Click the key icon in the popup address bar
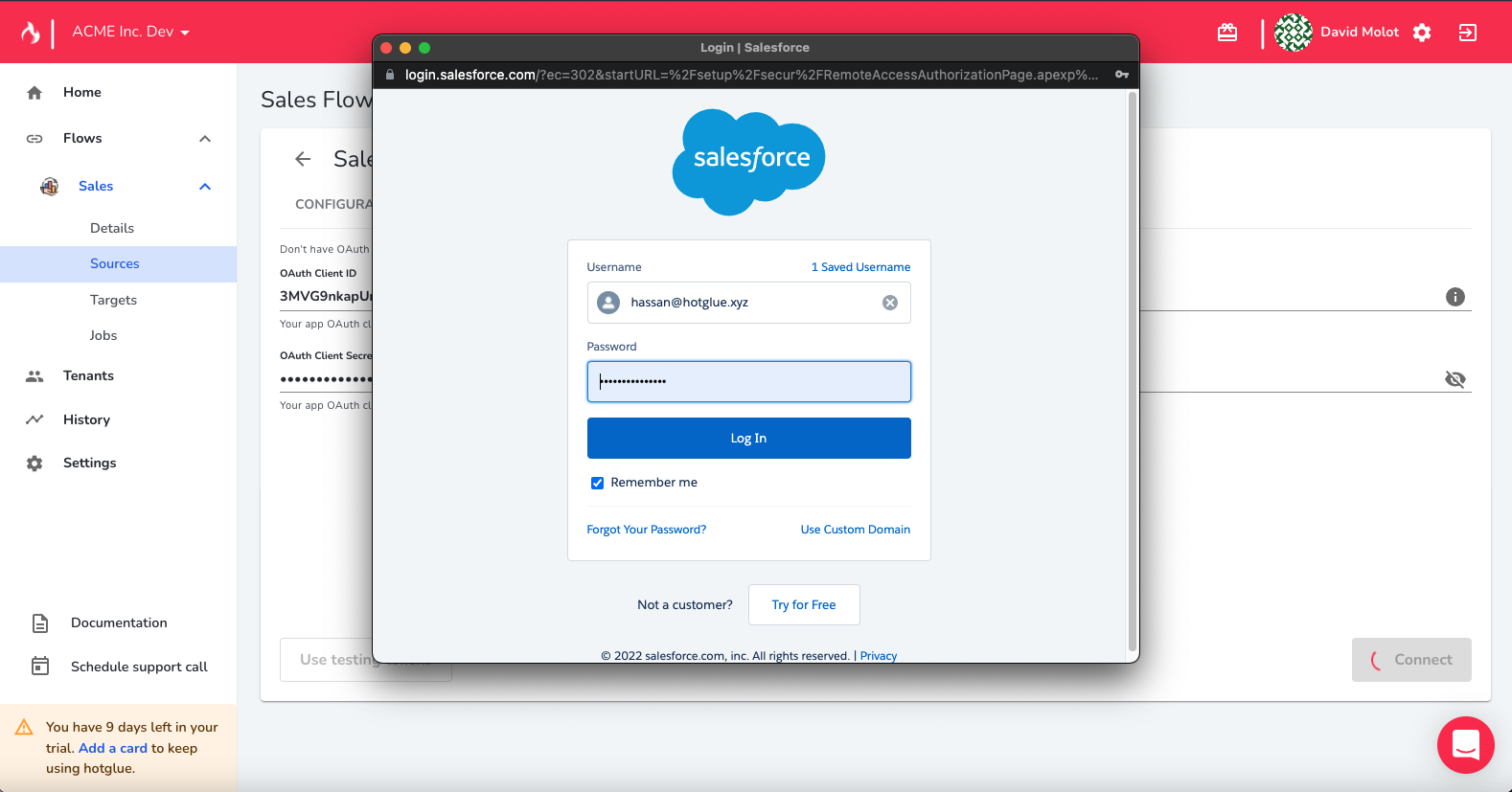 (1121, 75)
